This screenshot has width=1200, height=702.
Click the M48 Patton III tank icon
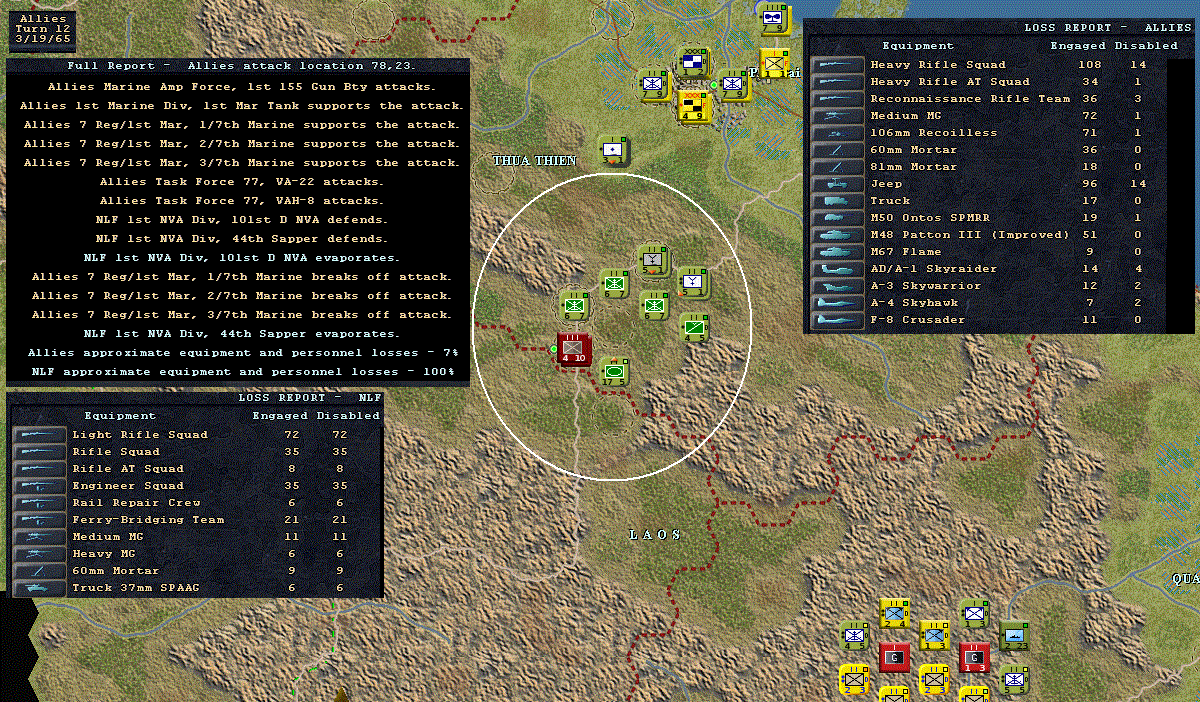point(836,235)
